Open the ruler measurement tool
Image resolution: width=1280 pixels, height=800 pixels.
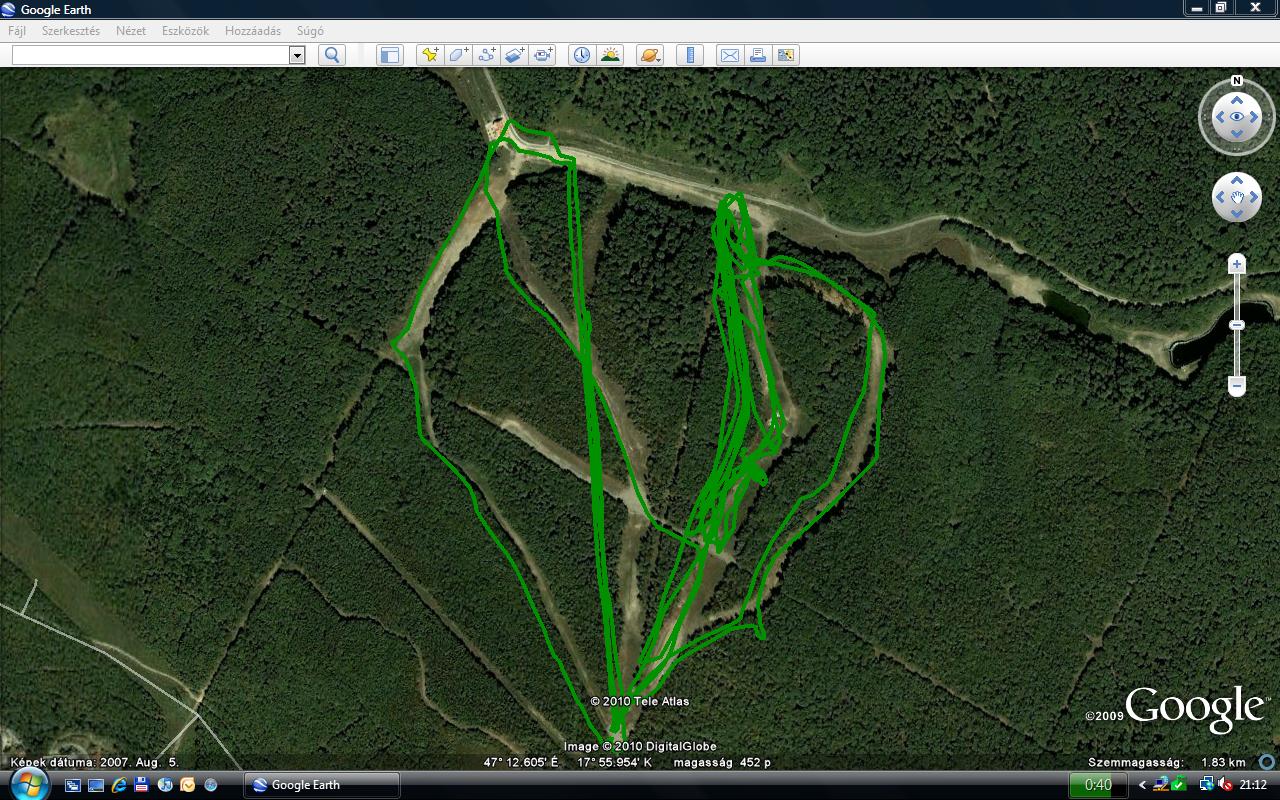[x=690, y=55]
